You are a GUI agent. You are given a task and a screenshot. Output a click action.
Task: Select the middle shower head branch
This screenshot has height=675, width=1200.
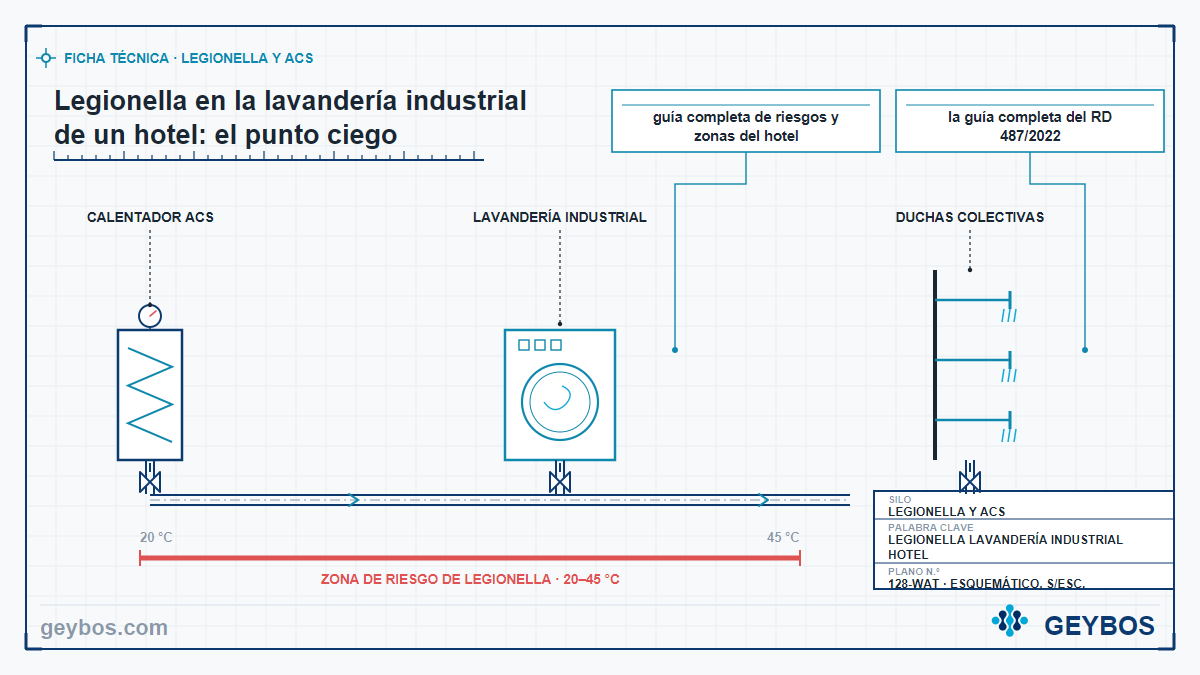[x=974, y=364]
